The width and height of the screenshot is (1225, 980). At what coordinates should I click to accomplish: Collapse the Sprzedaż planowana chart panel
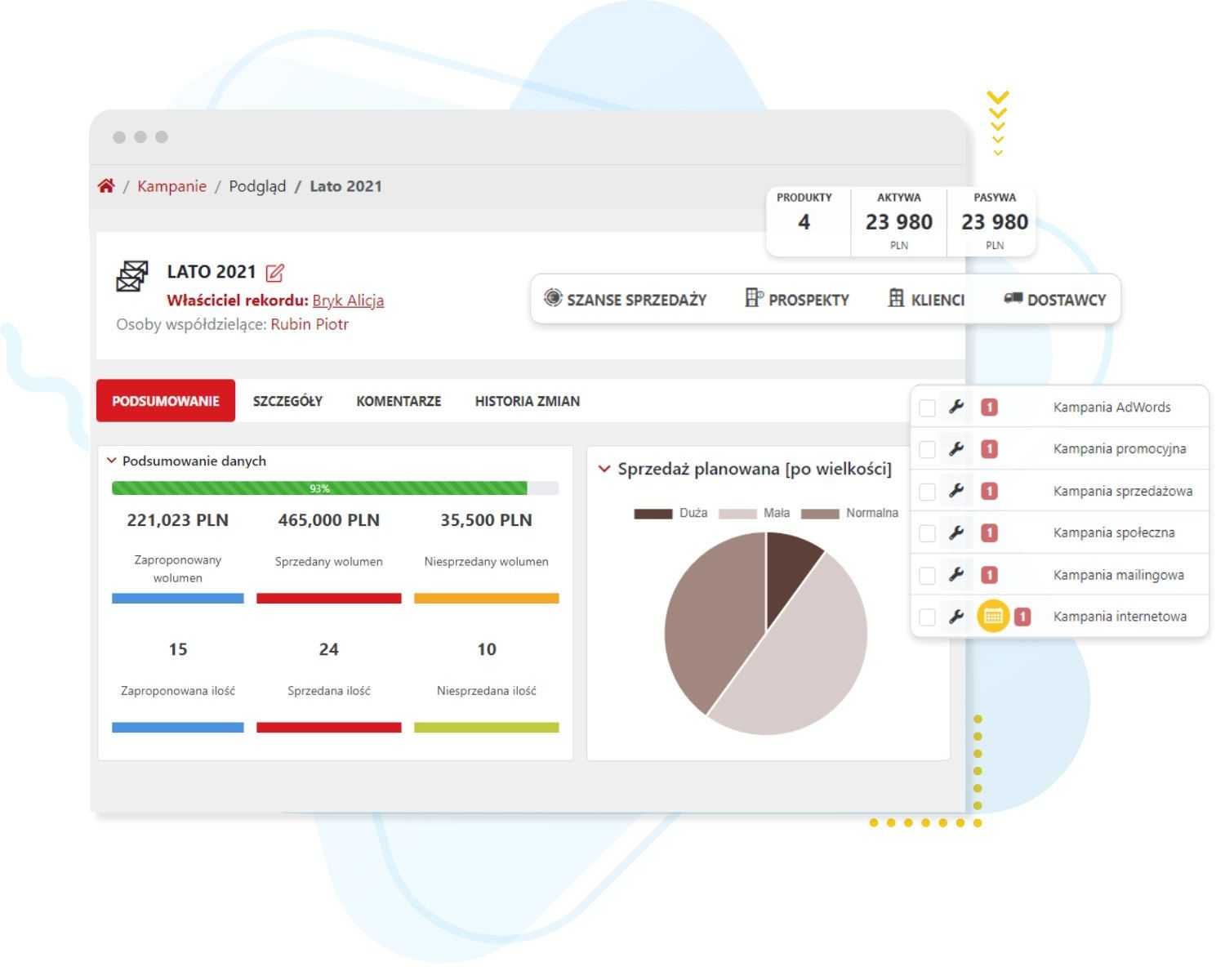(x=604, y=470)
